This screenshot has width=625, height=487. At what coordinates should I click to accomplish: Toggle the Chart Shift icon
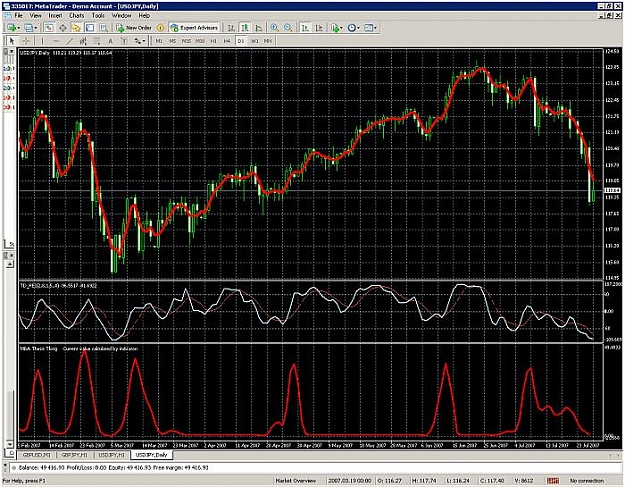coord(319,28)
